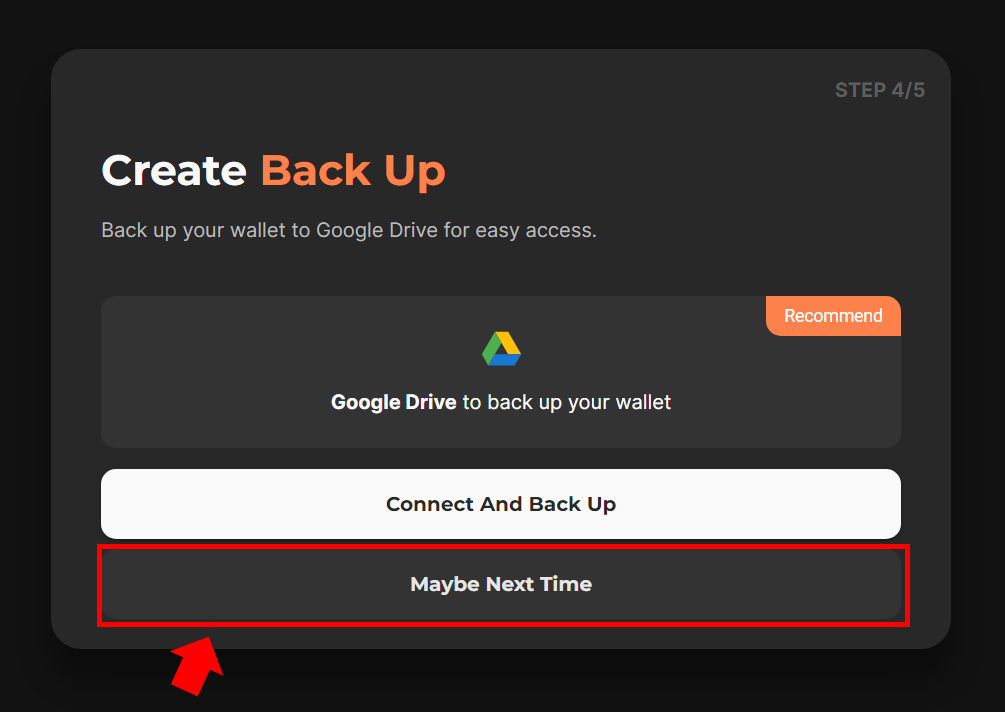This screenshot has height=712, width=1005.
Task: Click the dark backdrop outside the dialog
Action: coord(25,400)
